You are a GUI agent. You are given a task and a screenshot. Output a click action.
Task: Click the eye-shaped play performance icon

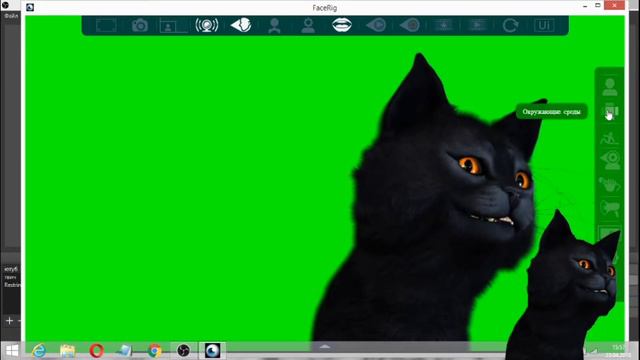(376, 25)
